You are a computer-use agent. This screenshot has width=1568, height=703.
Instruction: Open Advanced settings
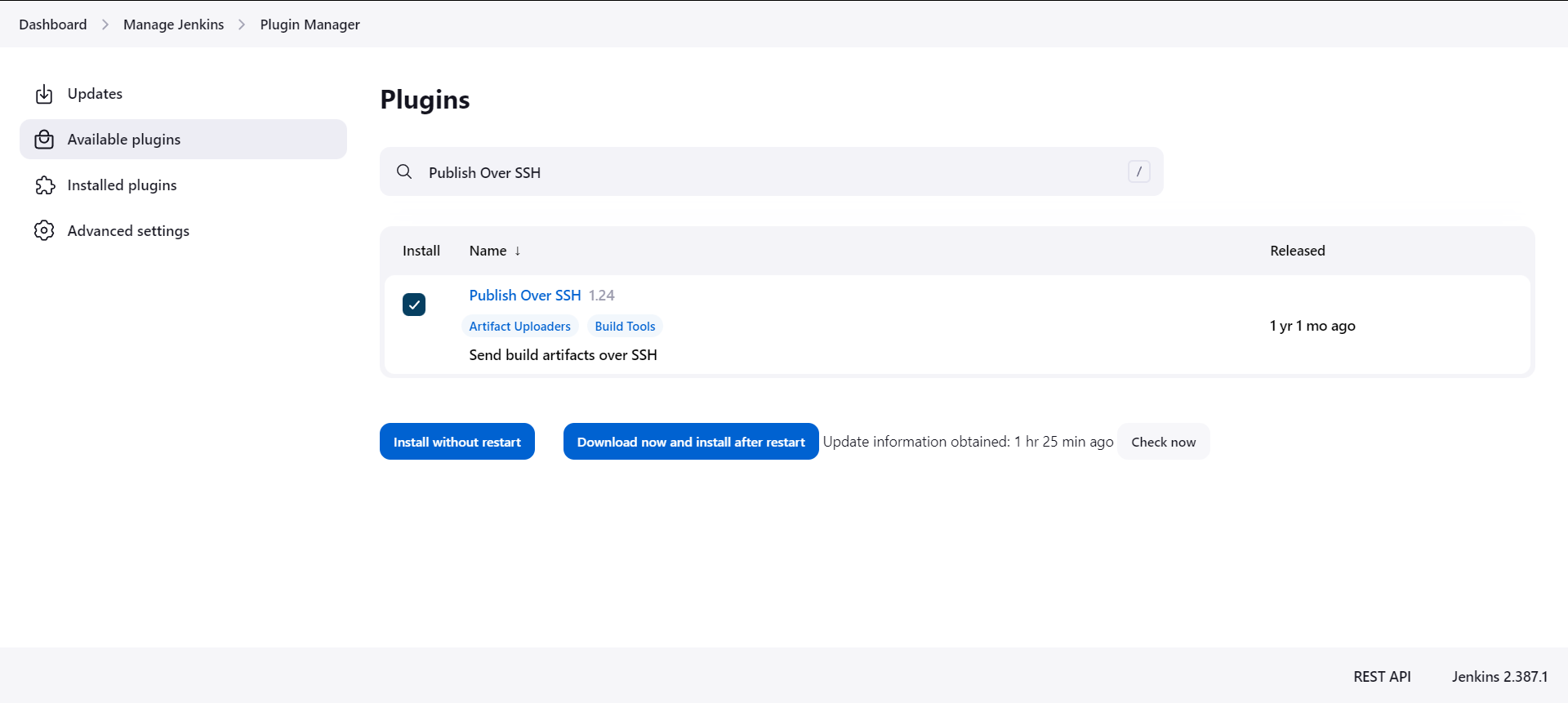pos(183,231)
